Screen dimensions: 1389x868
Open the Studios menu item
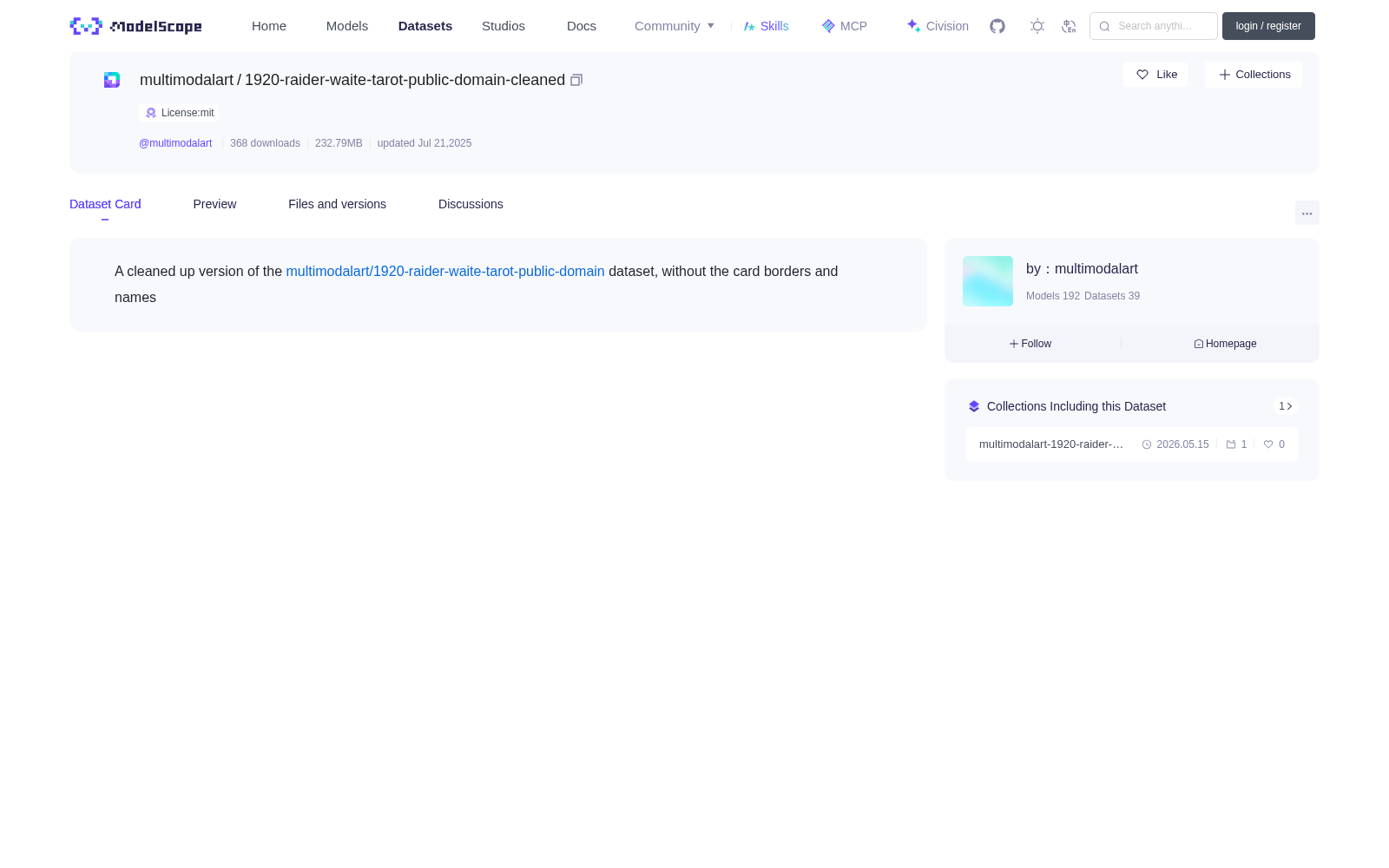504,26
